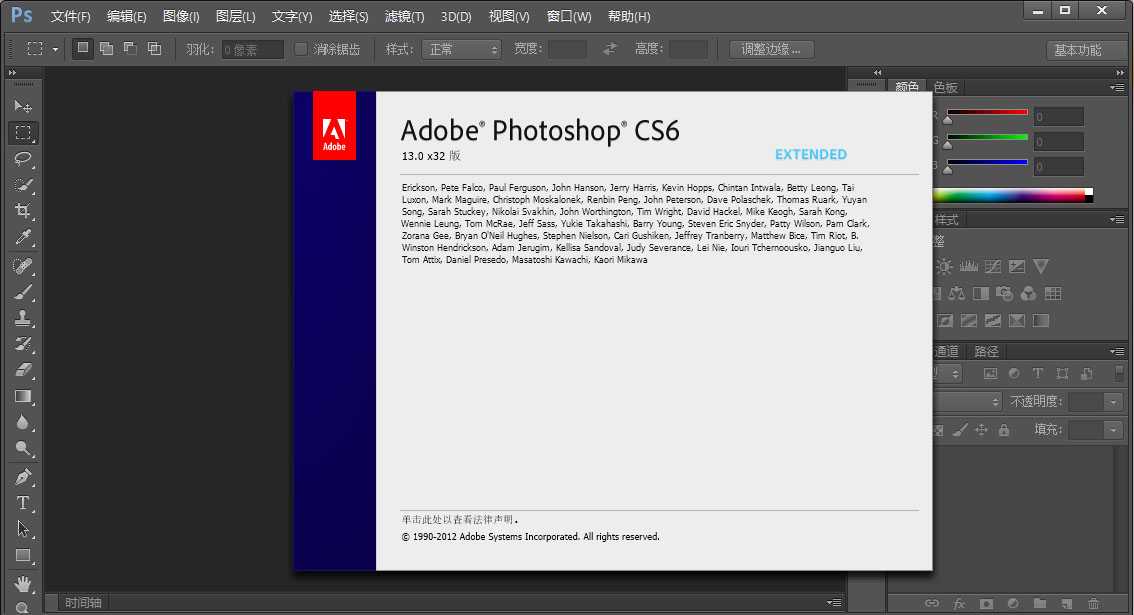The width and height of the screenshot is (1134, 615).
Task: Open the 滤镜(T) menu
Action: pos(404,16)
